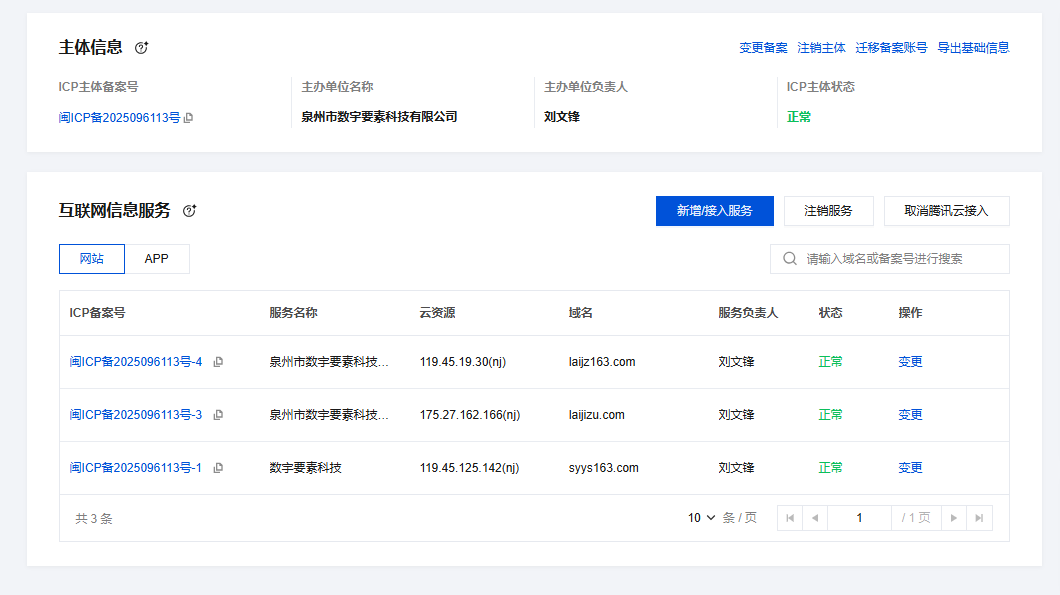Click company name 泉州市数宇要素科技有限公司

coord(379,117)
